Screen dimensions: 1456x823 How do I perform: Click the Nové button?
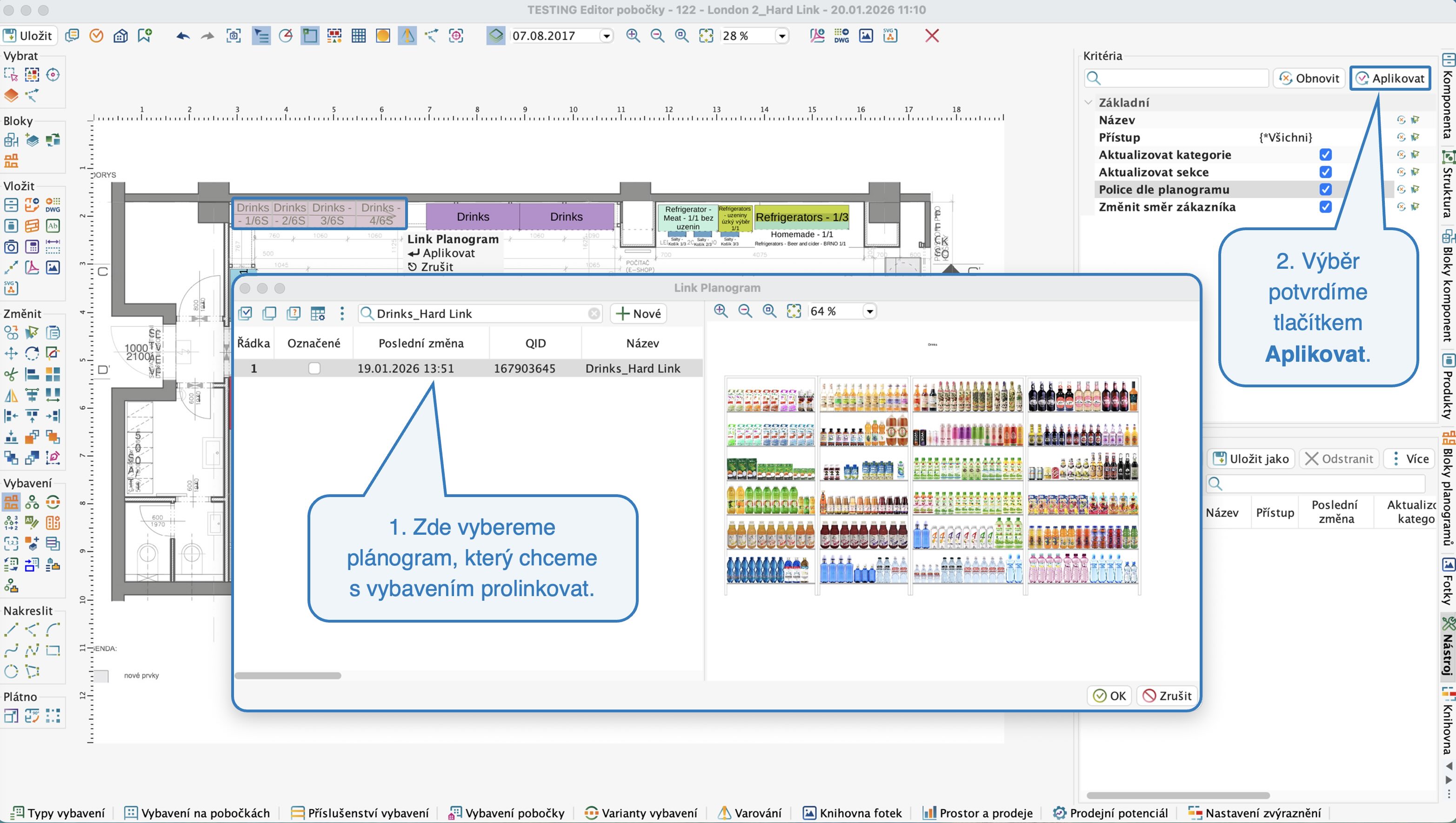pyautogui.click(x=638, y=314)
